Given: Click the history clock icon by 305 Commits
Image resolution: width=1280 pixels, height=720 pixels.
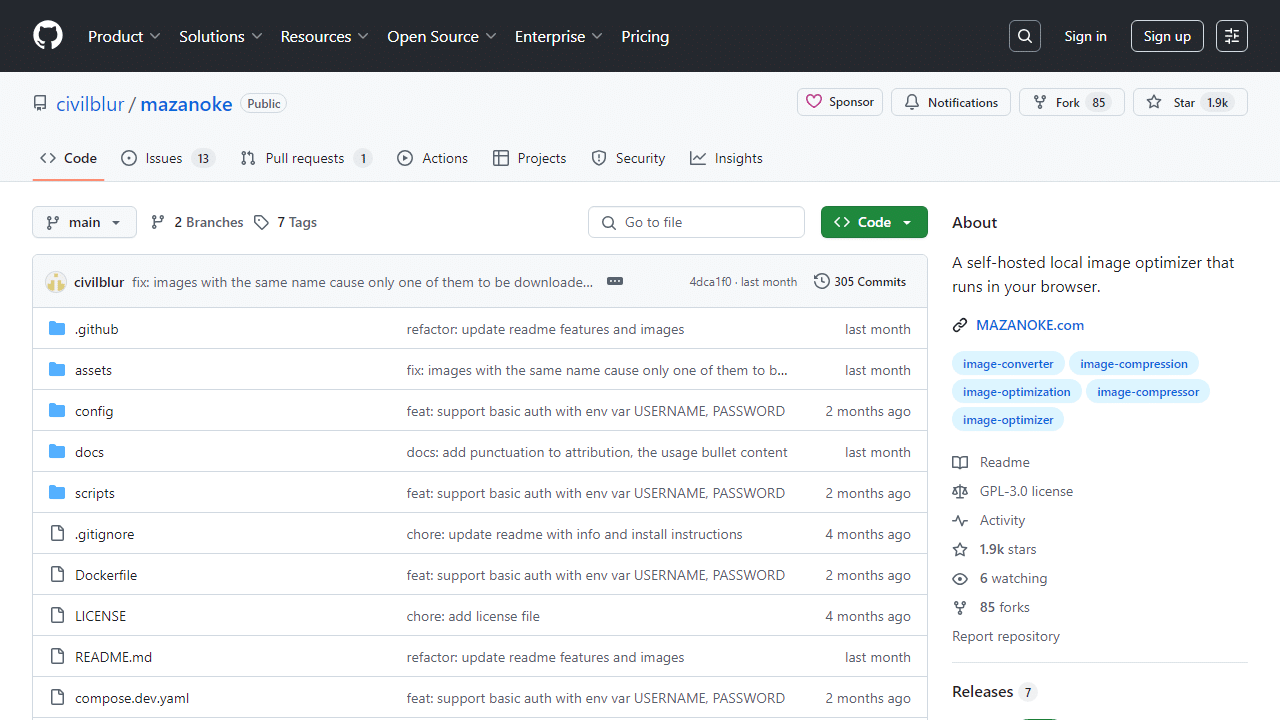Looking at the screenshot, I should click(822, 282).
